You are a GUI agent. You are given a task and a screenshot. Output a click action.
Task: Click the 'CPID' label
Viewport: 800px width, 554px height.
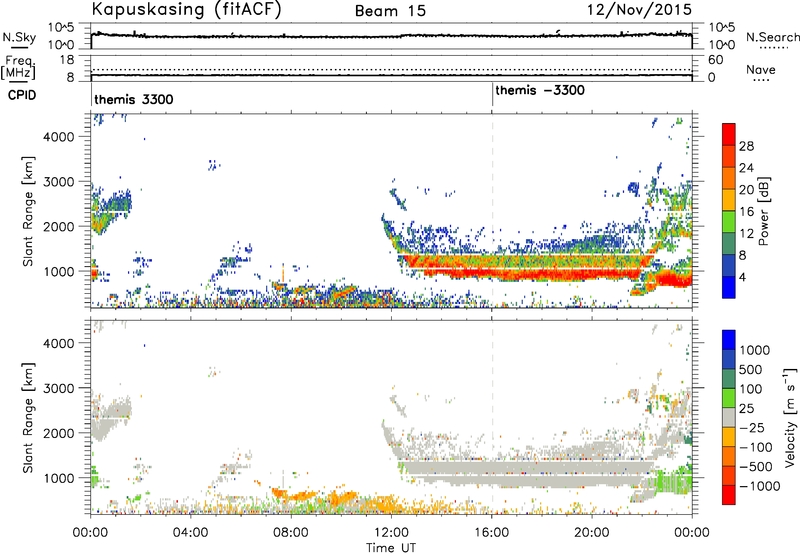point(22,95)
